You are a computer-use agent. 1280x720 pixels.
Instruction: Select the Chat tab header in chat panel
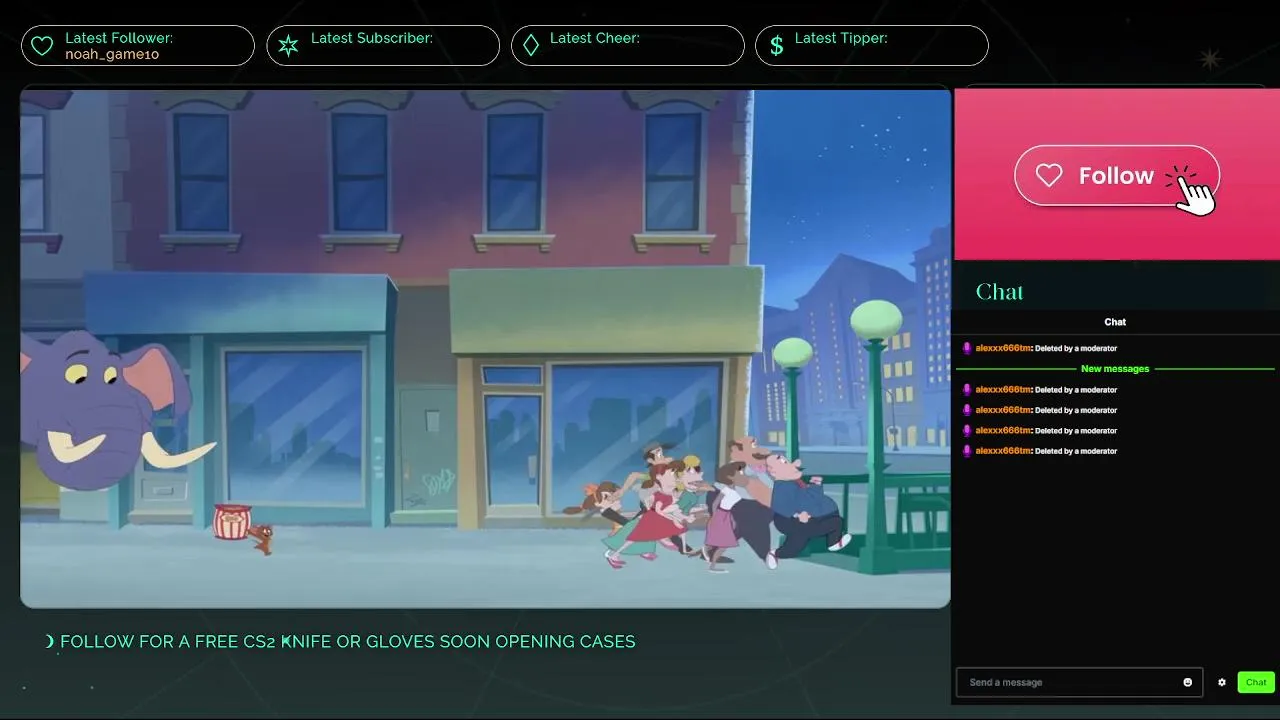tap(1115, 322)
